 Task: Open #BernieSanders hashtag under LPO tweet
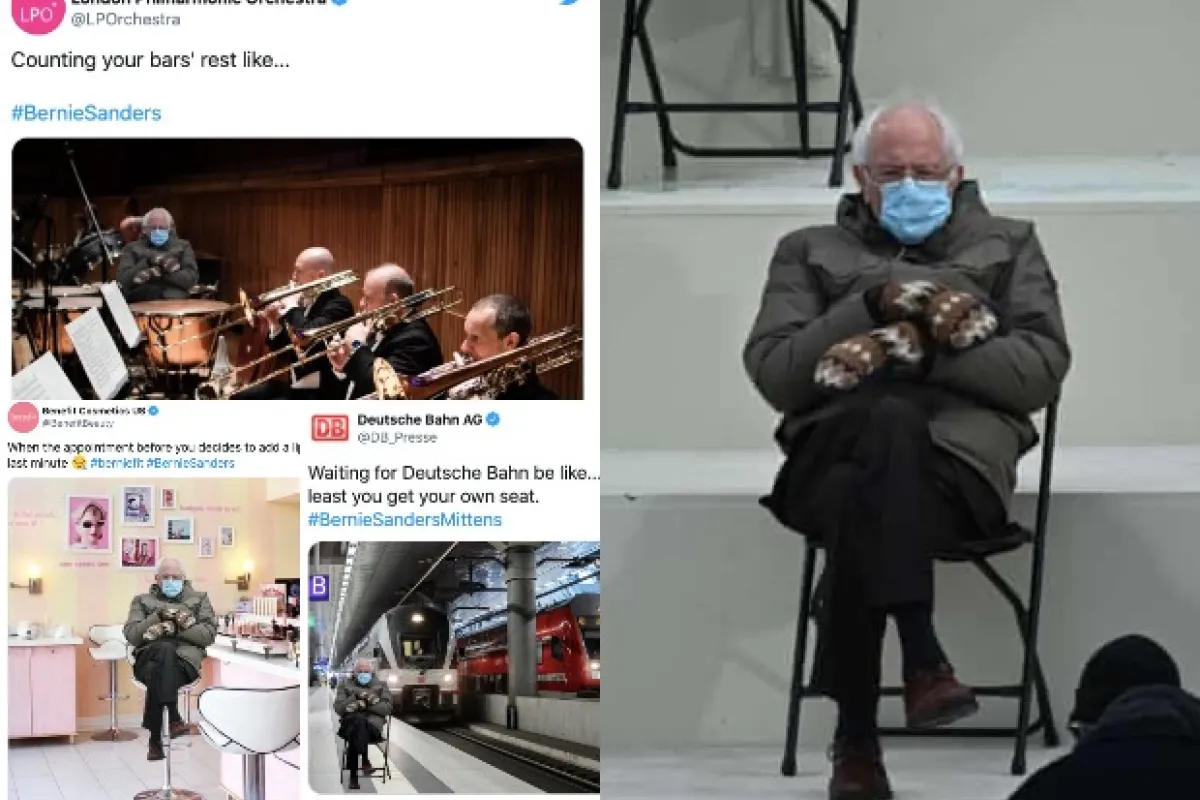click(86, 113)
